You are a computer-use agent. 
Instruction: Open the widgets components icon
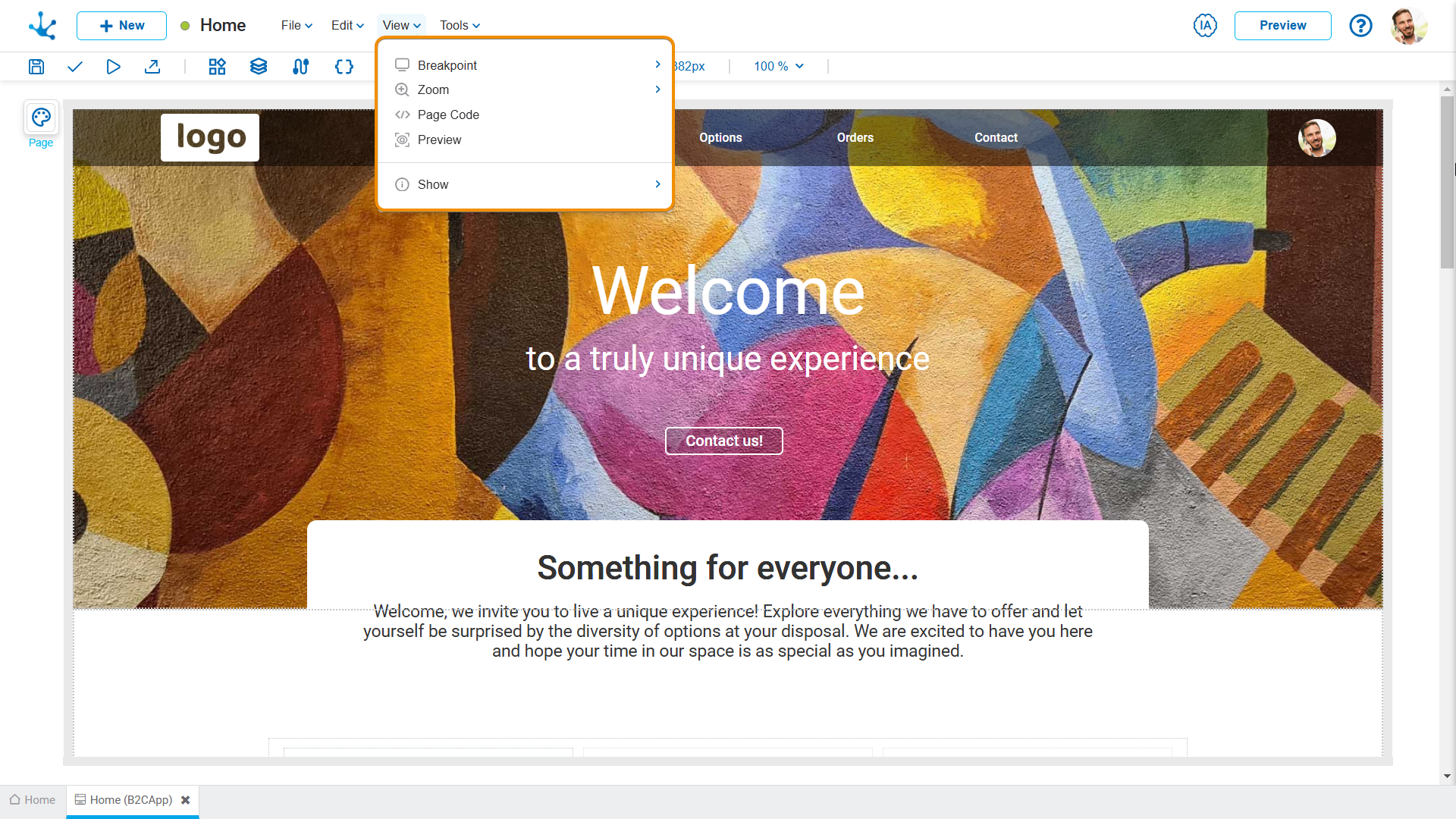coord(217,67)
